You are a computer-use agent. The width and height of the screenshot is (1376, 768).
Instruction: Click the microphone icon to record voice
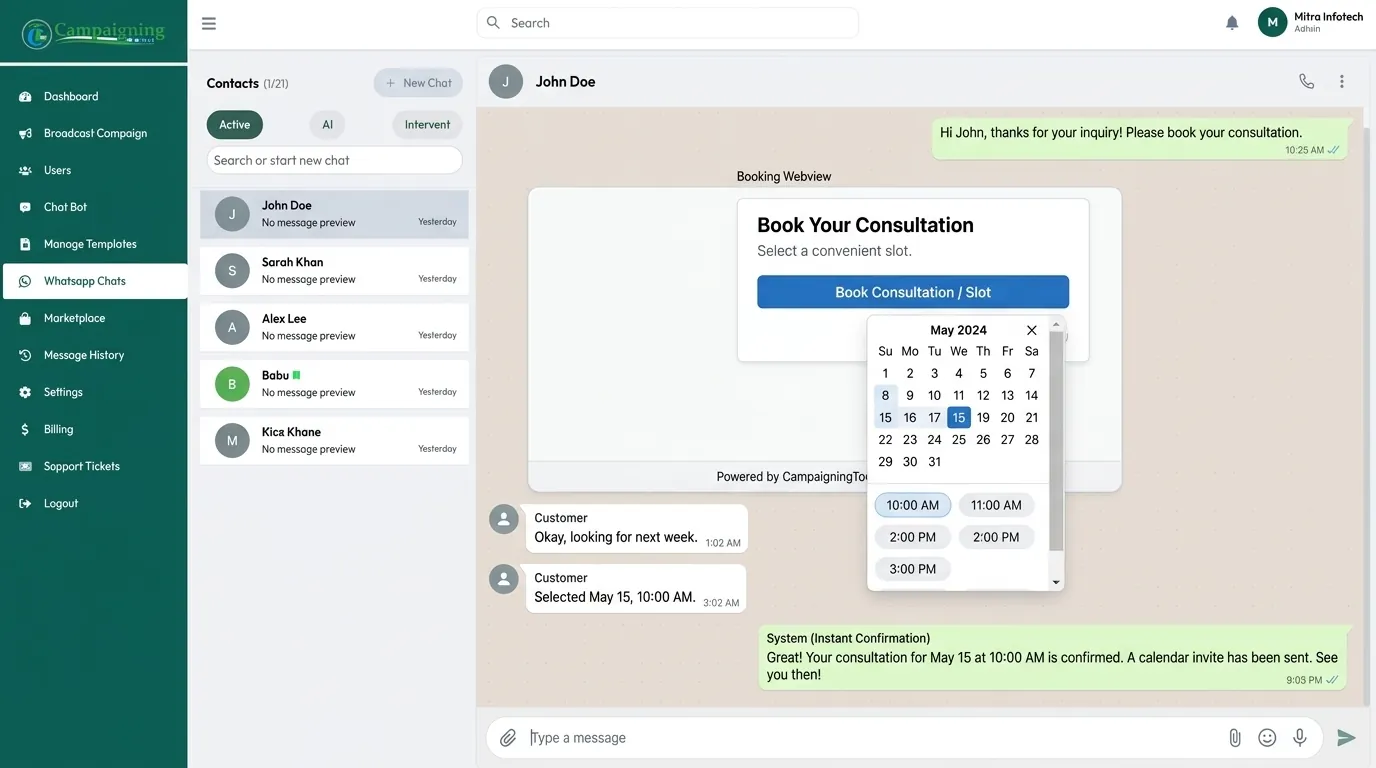pyautogui.click(x=1300, y=738)
